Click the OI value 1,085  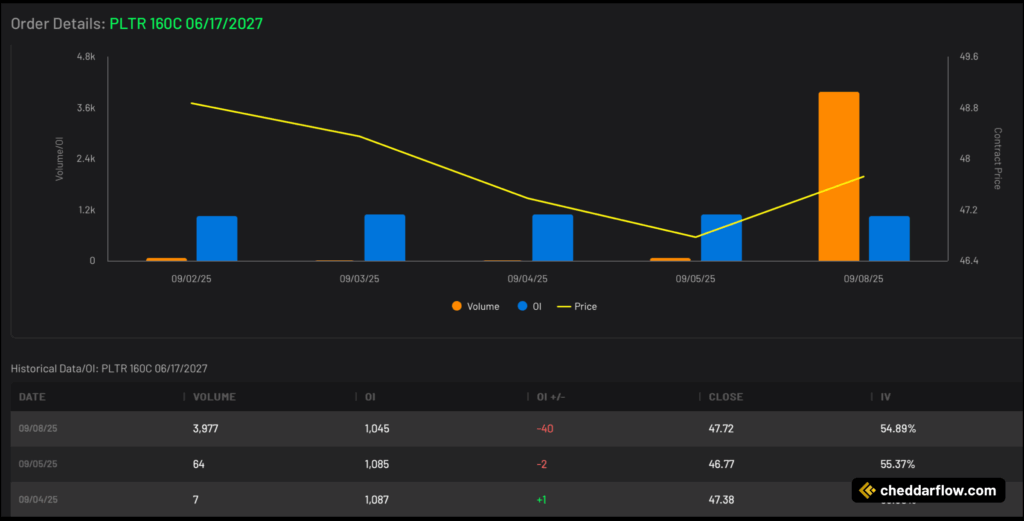coord(377,464)
